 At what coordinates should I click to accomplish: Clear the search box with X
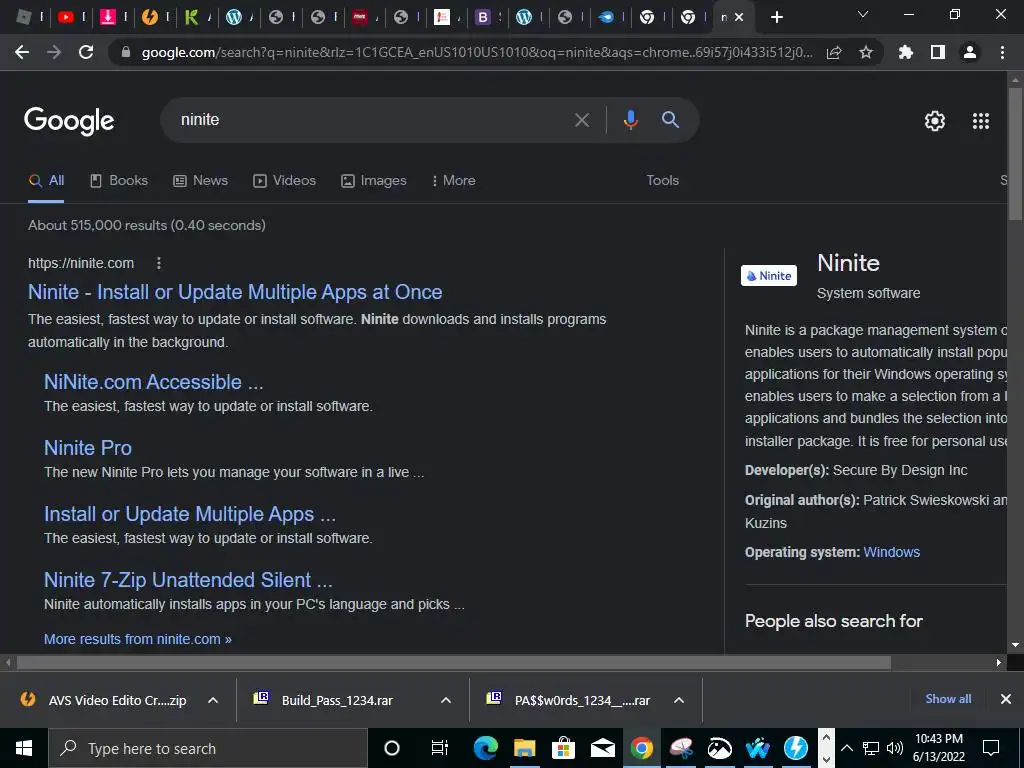tap(582, 120)
